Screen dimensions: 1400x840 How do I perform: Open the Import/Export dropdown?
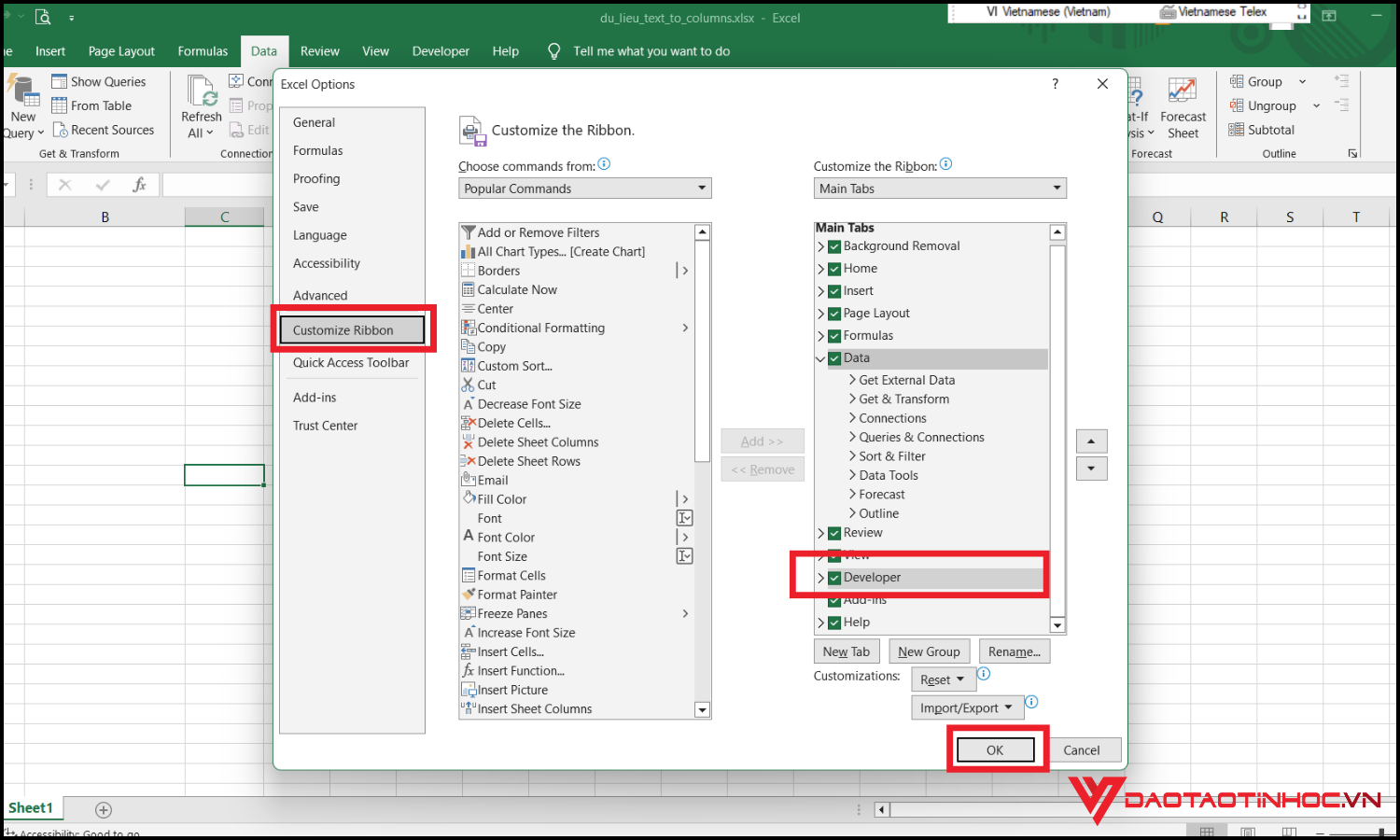pos(967,707)
